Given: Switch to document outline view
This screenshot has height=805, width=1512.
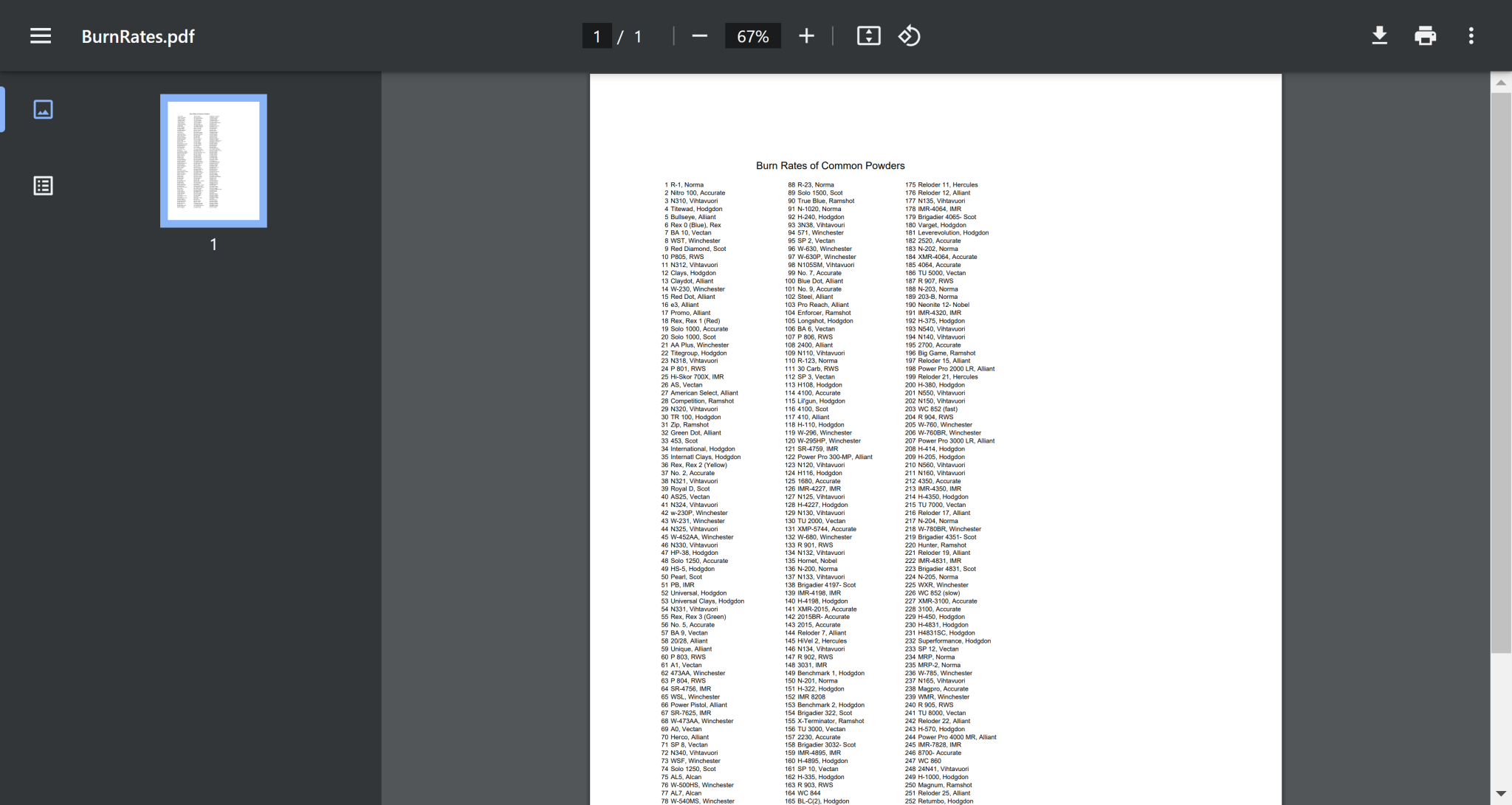Looking at the screenshot, I should pos(44,186).
